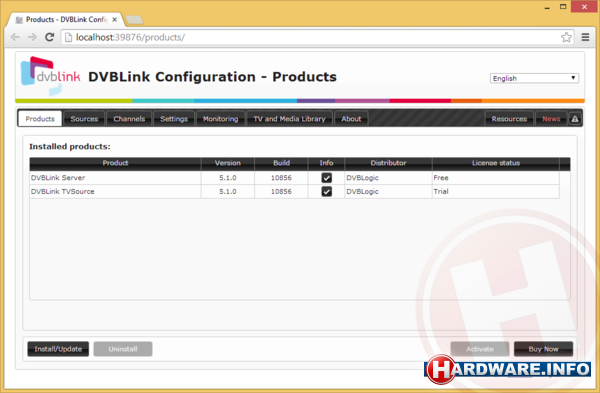The height and width of the screenshot is (393, 600).
Task: Click the Trial license status cell
Action: tap(496, 191)
